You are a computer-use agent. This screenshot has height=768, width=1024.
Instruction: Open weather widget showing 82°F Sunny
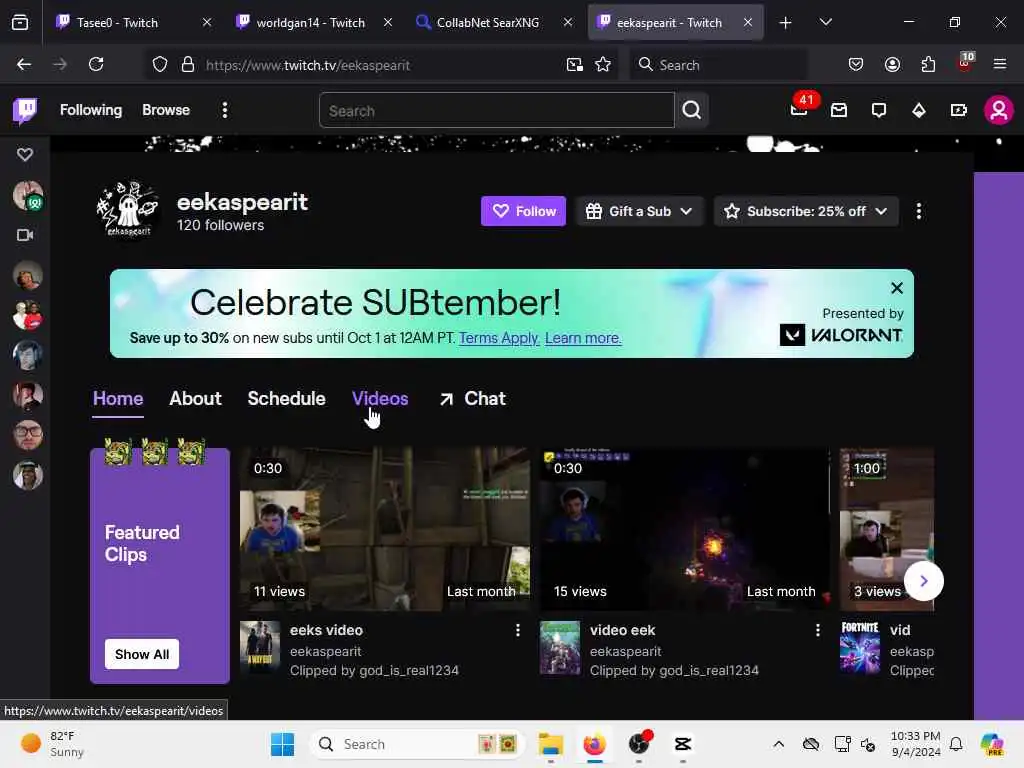point(52,744)
